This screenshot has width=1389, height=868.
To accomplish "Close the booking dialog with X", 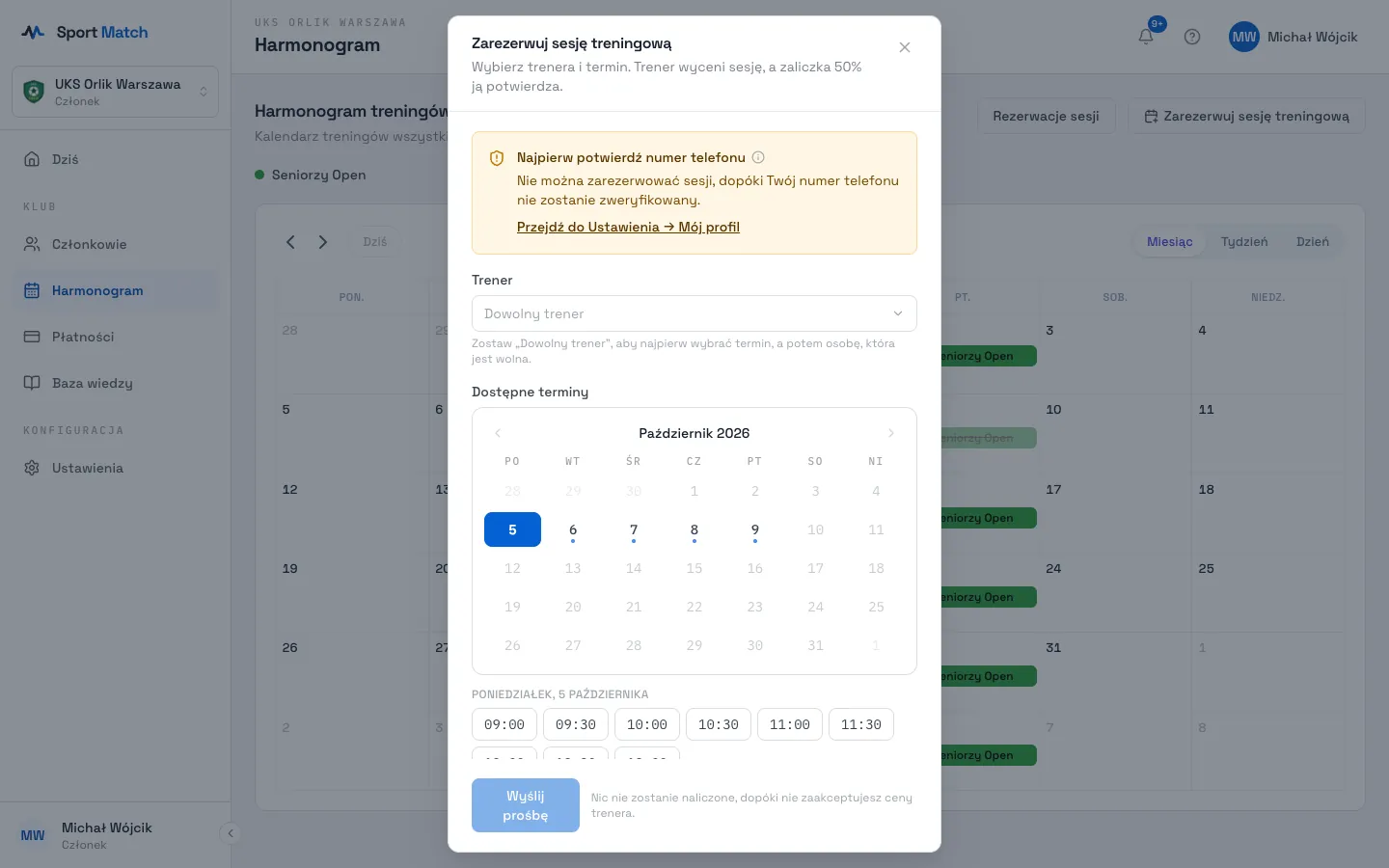I will click(905, 47).
